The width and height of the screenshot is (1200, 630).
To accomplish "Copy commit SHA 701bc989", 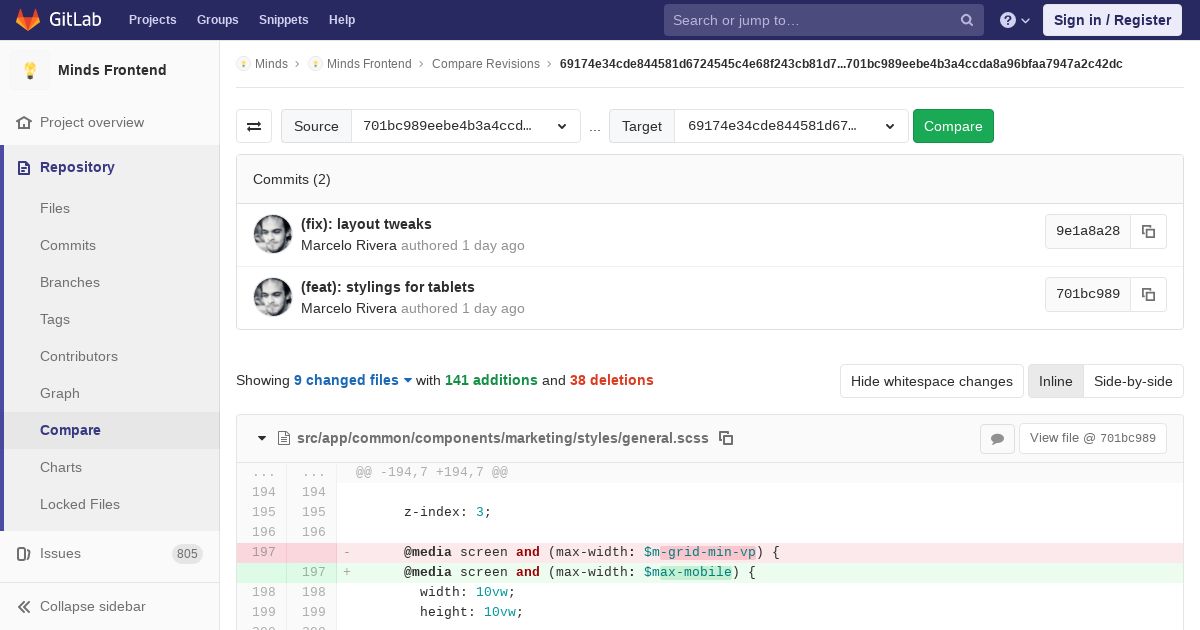I will tap(1148, 294).
